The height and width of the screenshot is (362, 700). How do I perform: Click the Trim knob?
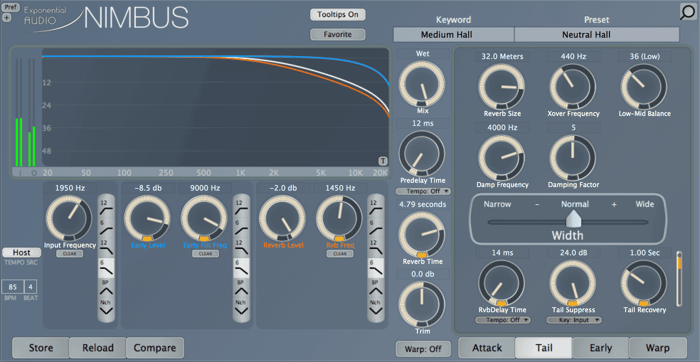(421, 305)
